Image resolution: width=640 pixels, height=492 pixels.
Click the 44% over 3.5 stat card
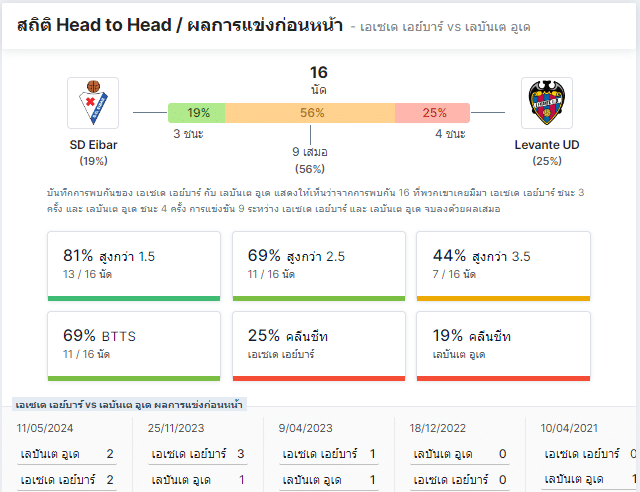click(503, 266)
